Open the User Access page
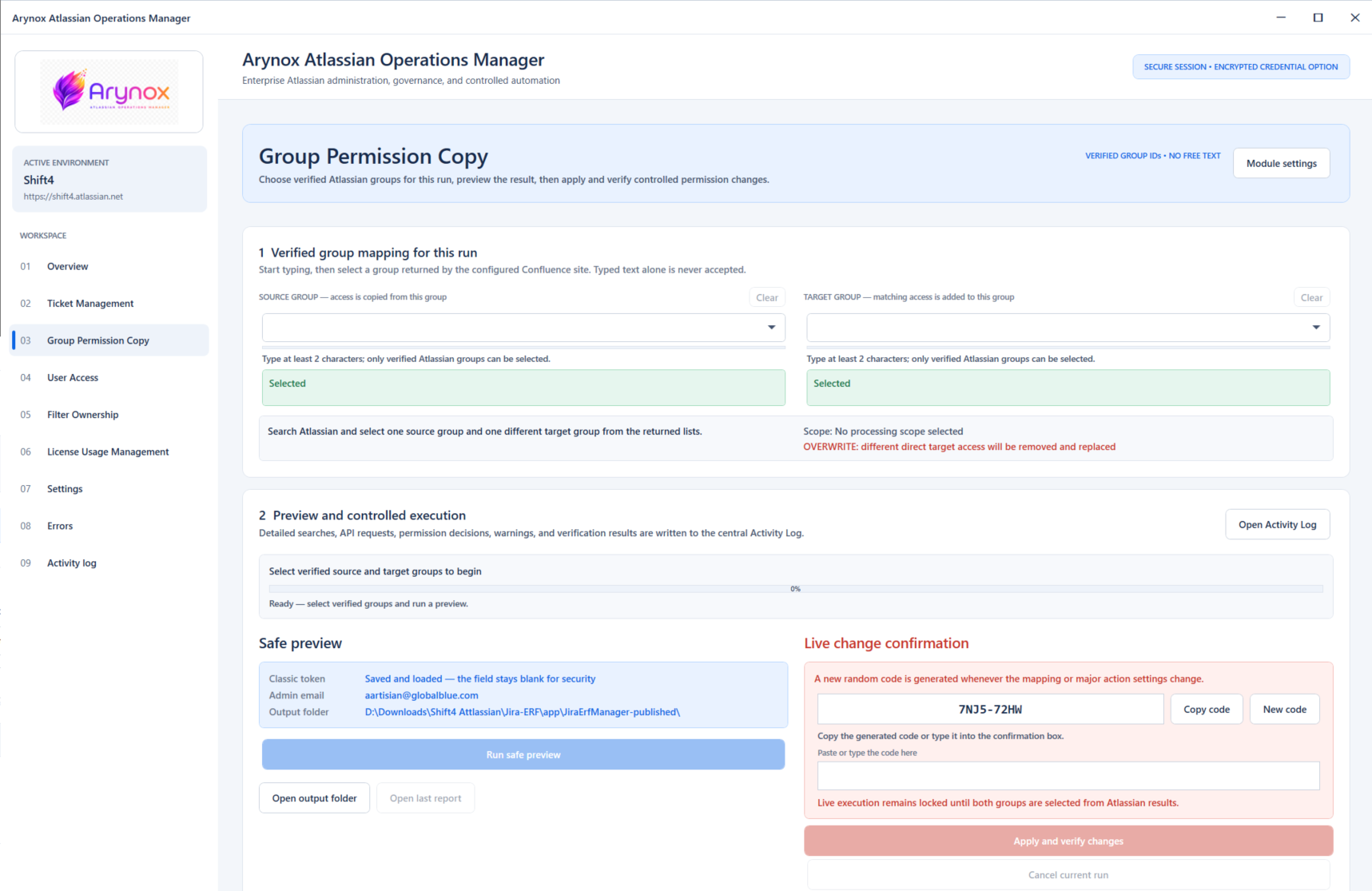 (x=109, y=377)
